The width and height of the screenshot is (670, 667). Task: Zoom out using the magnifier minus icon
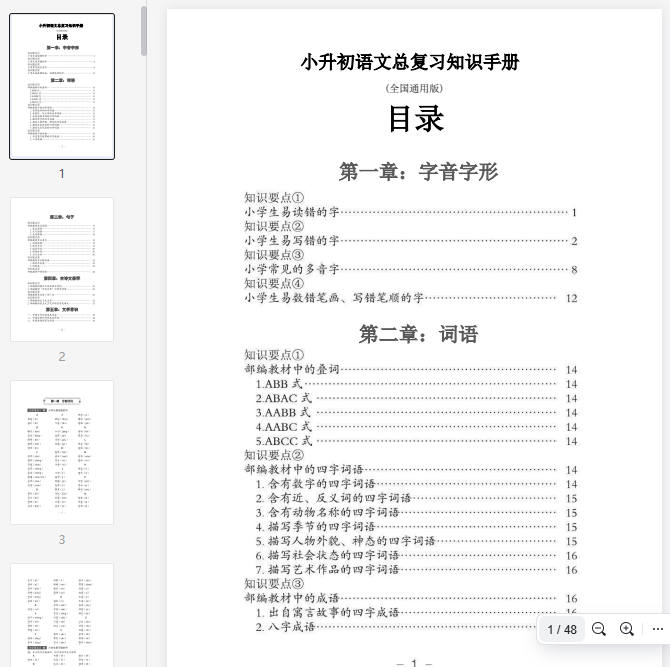[x=599, y=629]
